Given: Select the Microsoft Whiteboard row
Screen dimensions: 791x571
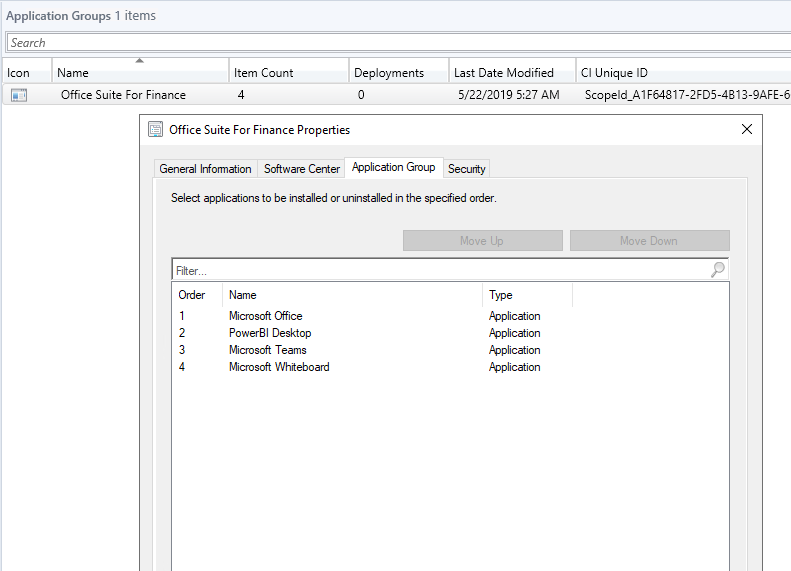Looking at the screenshot, I should 450,367.
